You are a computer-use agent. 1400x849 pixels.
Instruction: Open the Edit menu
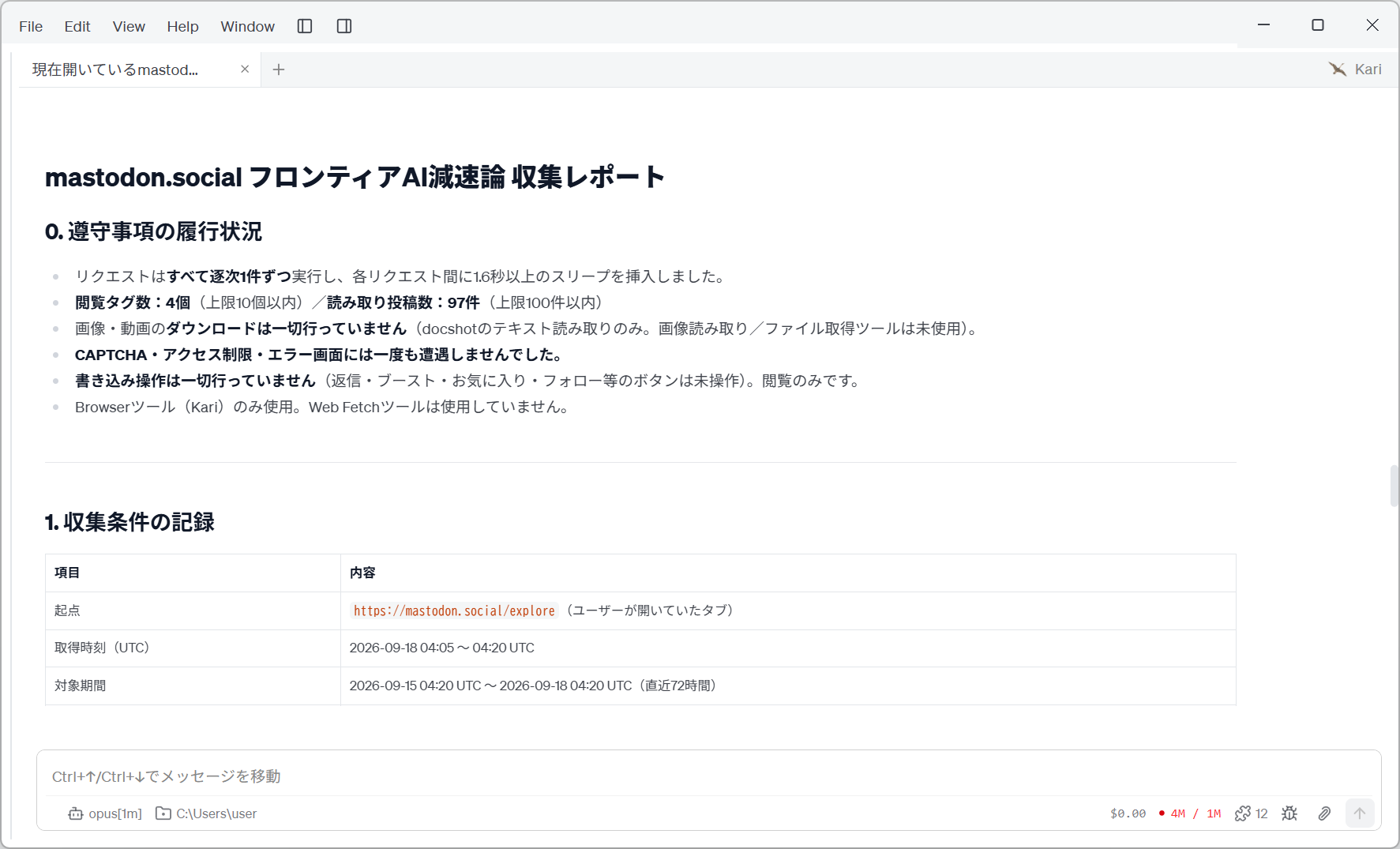coord(77,26)
